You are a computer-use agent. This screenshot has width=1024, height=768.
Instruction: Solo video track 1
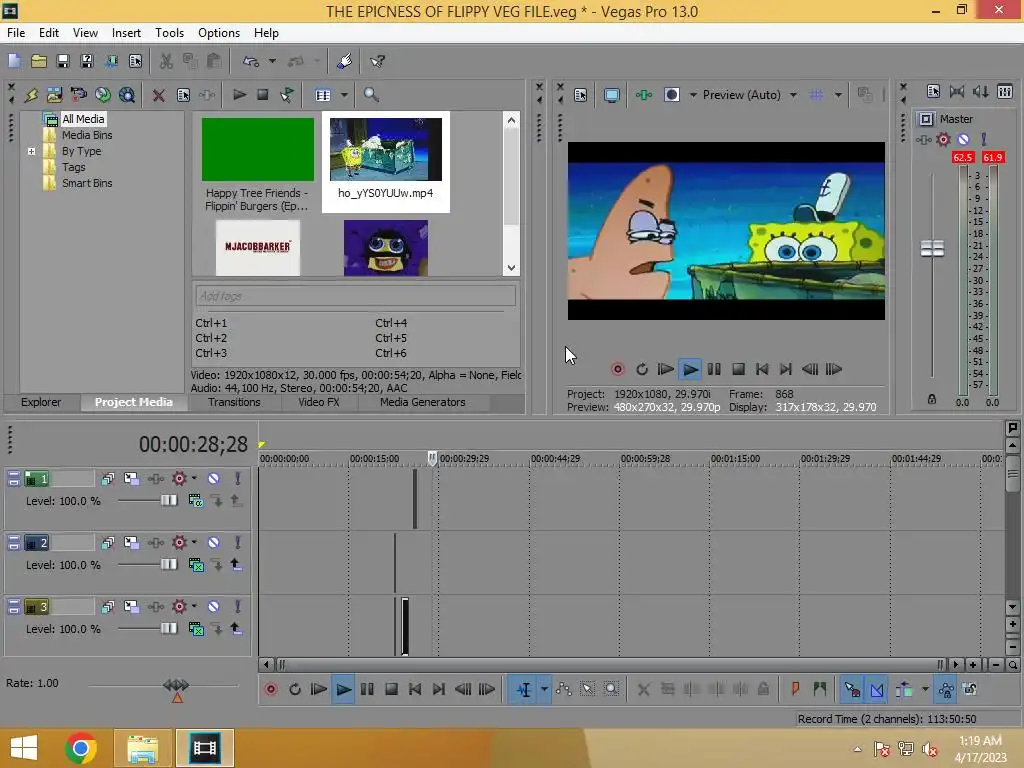coord(238,479)
